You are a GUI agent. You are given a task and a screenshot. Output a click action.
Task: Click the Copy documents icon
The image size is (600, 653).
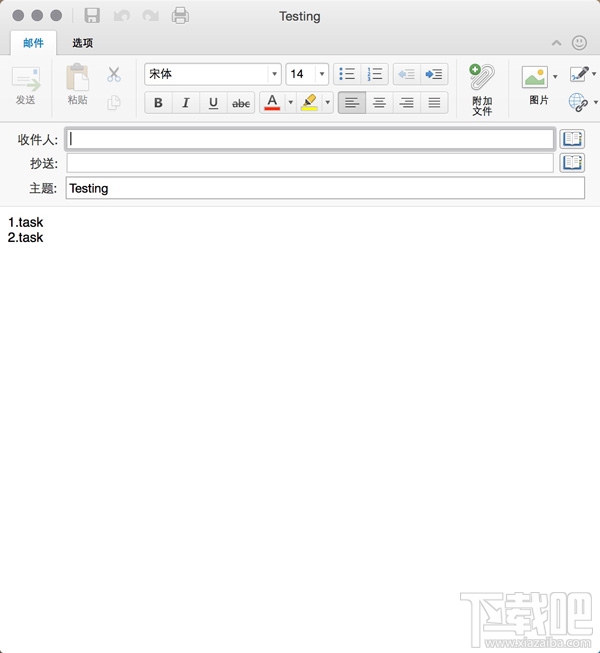click(x=114, y=102)
